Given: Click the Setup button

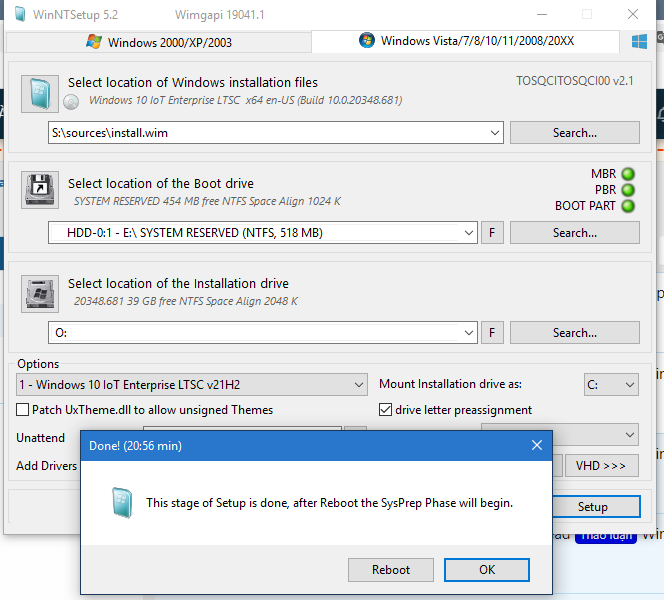Looking at the screenshot, I should coord(595,506).
